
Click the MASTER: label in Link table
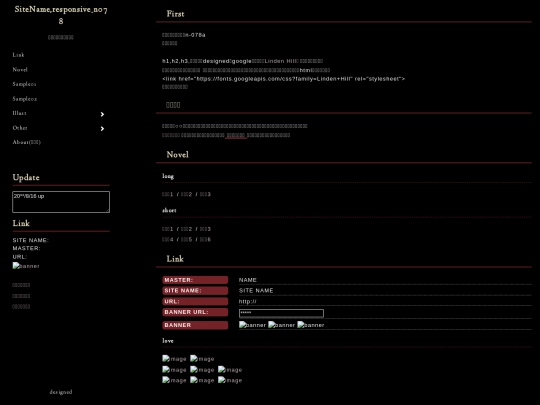[195, 280]
